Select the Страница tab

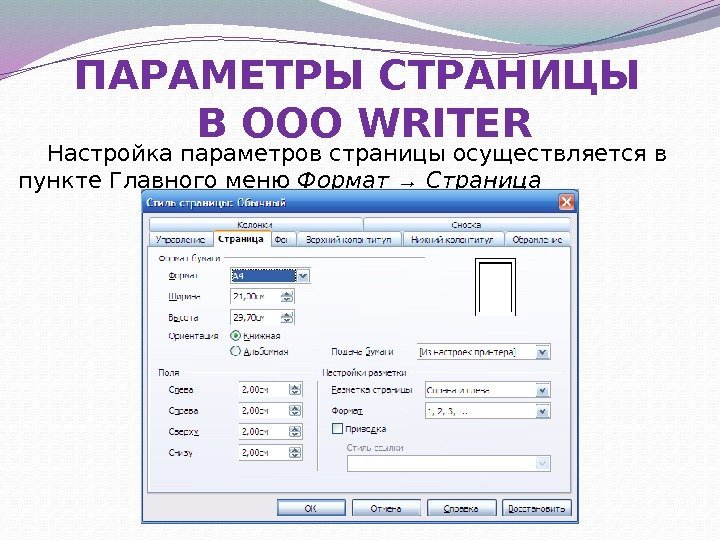tap(241, 239)
